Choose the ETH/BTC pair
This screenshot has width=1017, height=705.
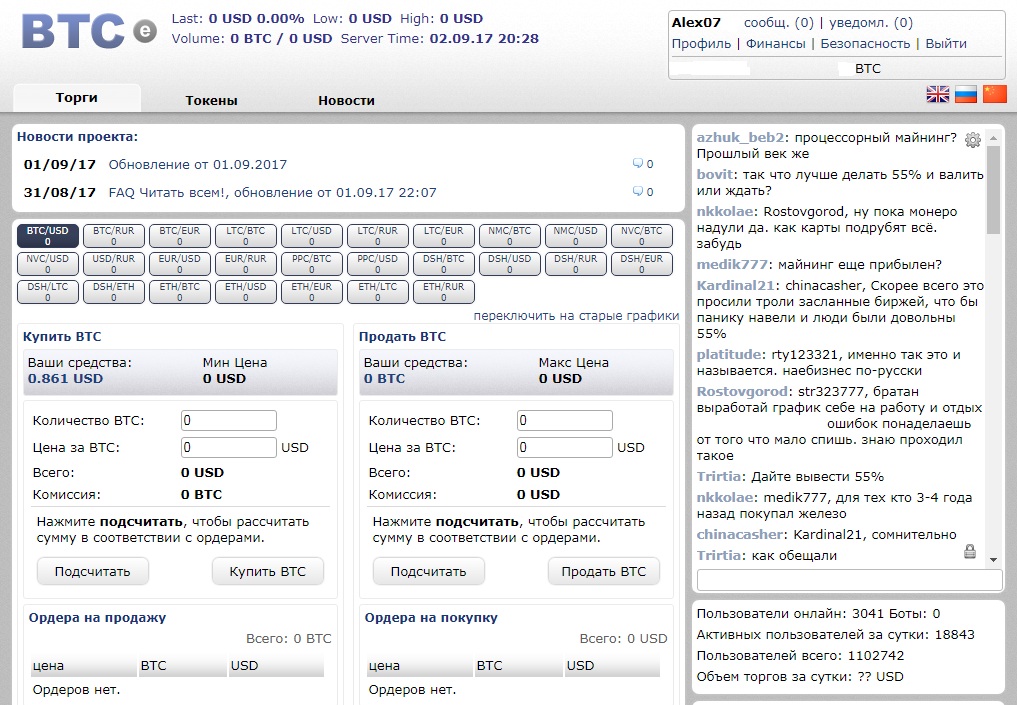180,292
